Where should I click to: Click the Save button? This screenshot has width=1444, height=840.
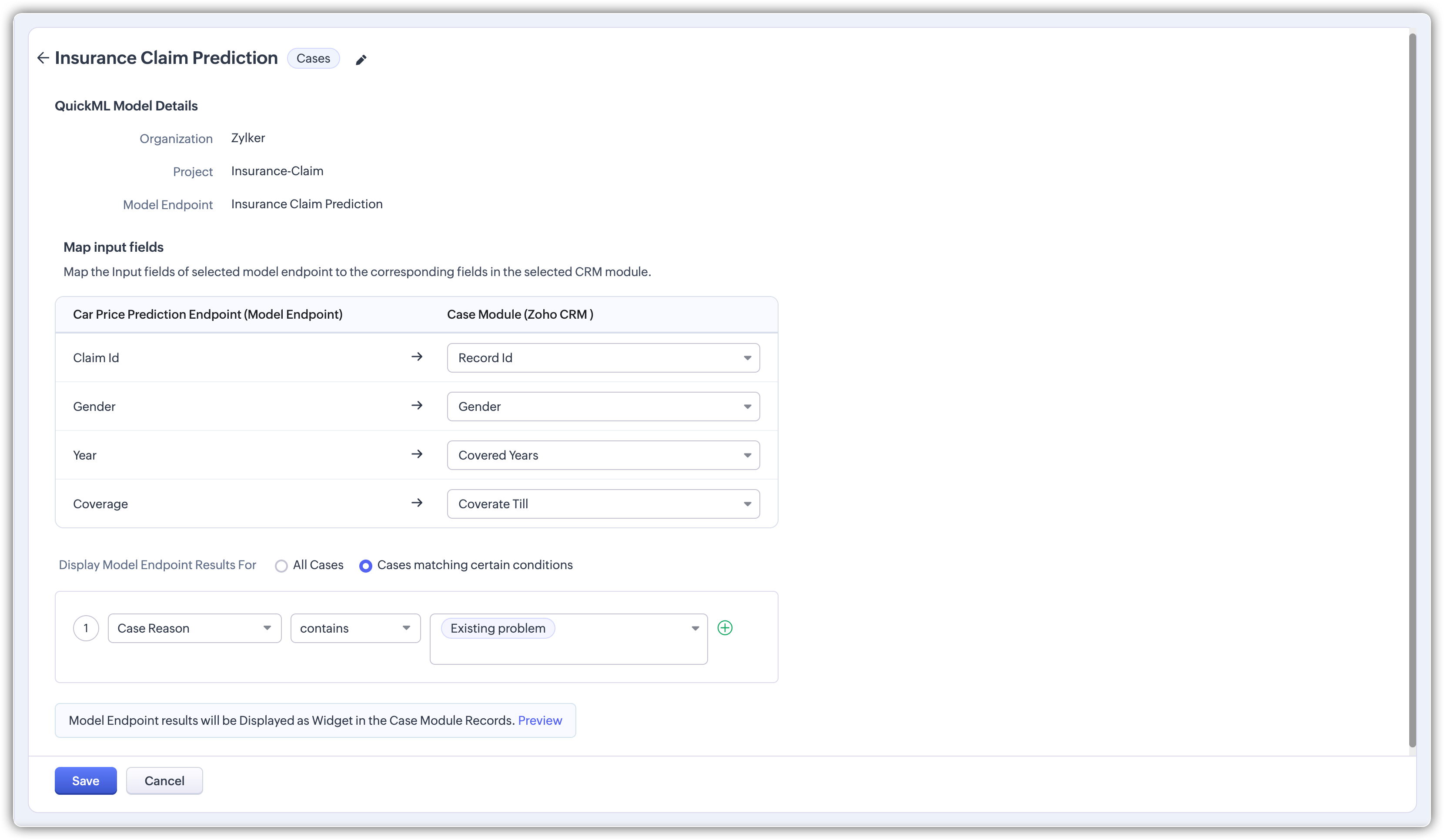tap(86, 780)
